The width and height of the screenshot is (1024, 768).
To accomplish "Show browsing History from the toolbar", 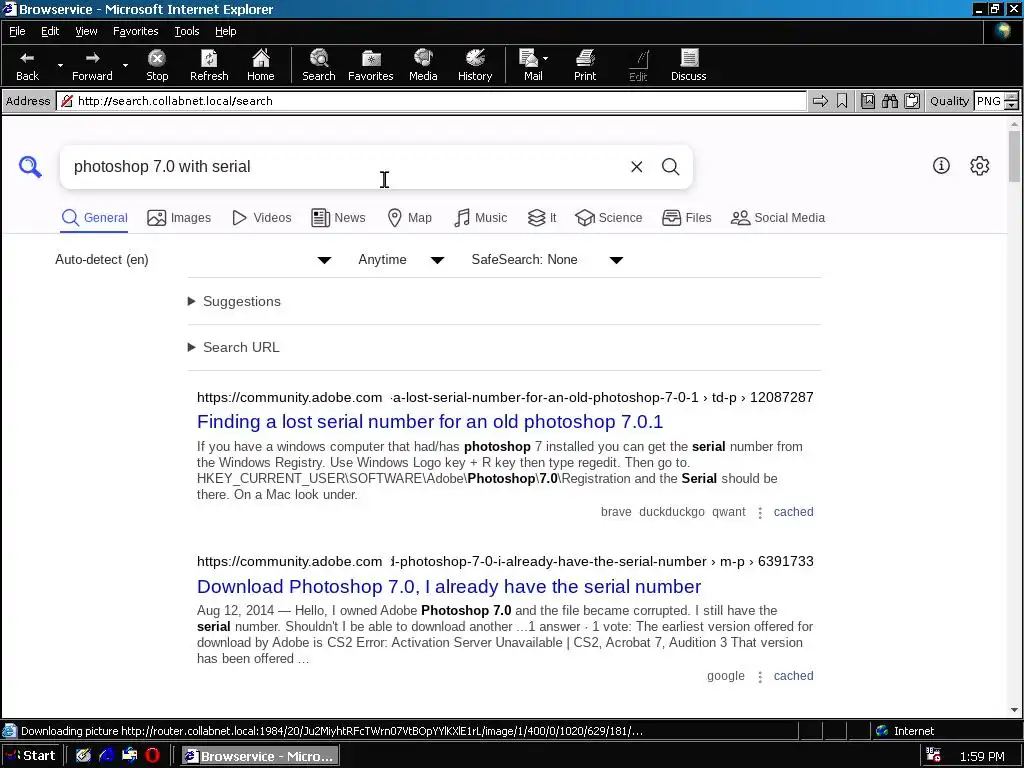I will point(475,65).
